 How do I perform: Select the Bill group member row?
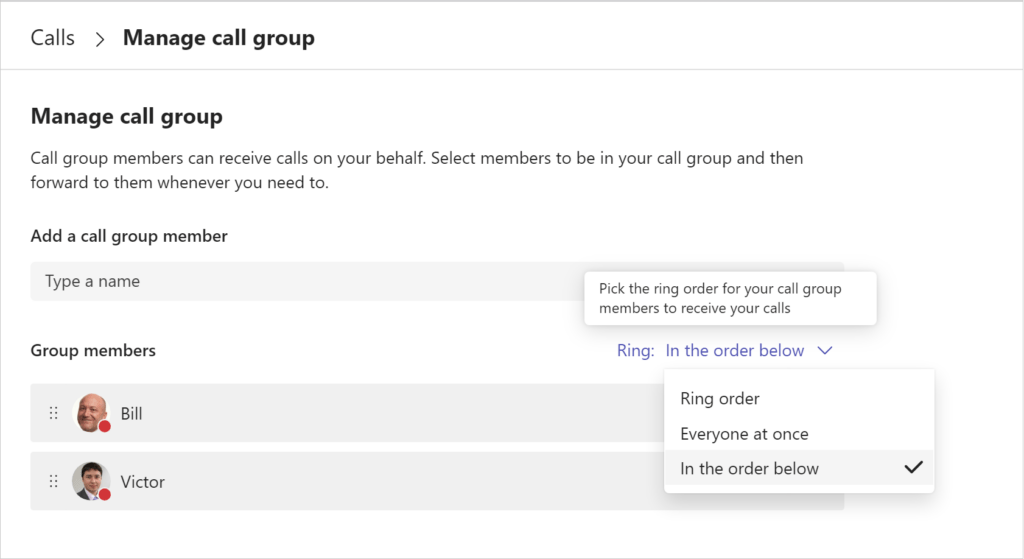tap(347, 413)
